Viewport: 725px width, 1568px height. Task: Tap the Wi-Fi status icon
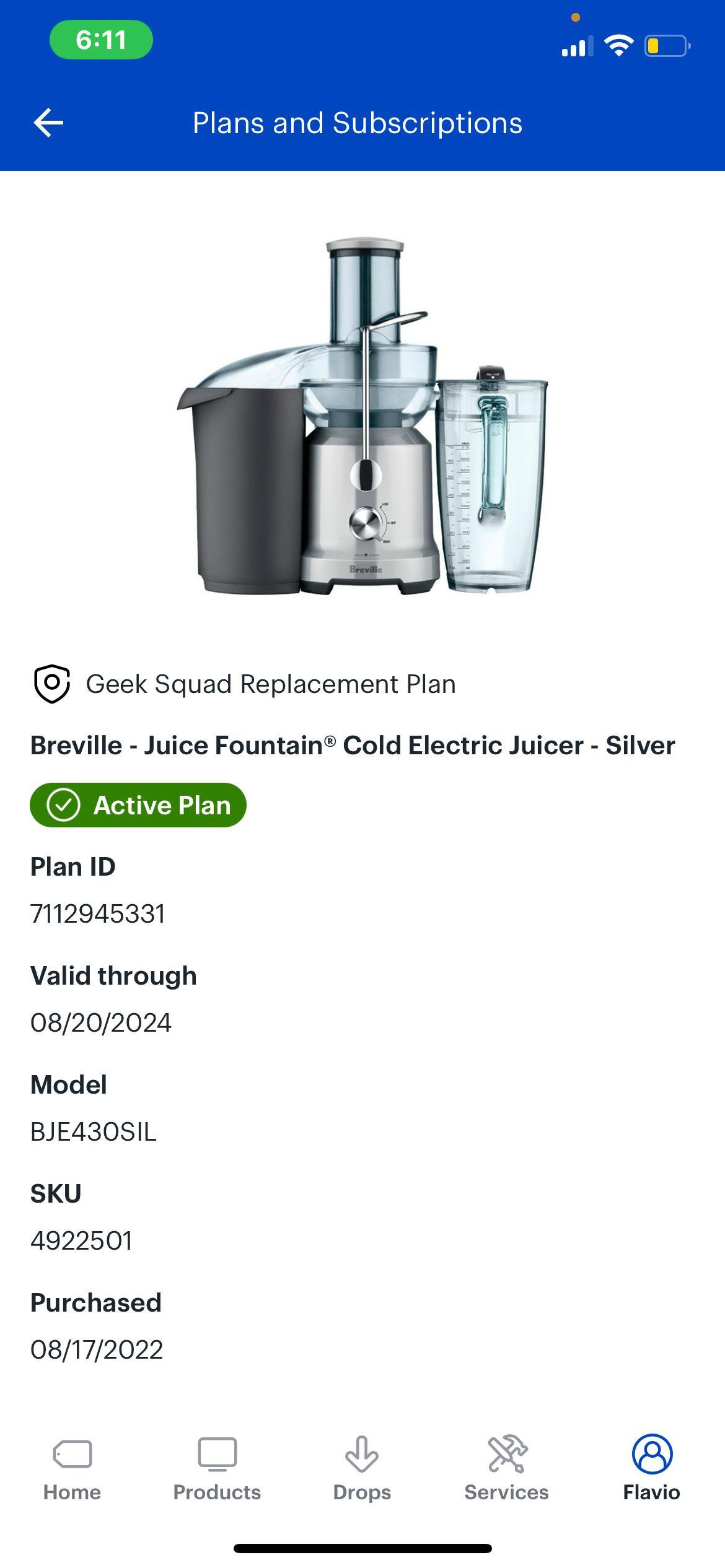click(618, 46)
